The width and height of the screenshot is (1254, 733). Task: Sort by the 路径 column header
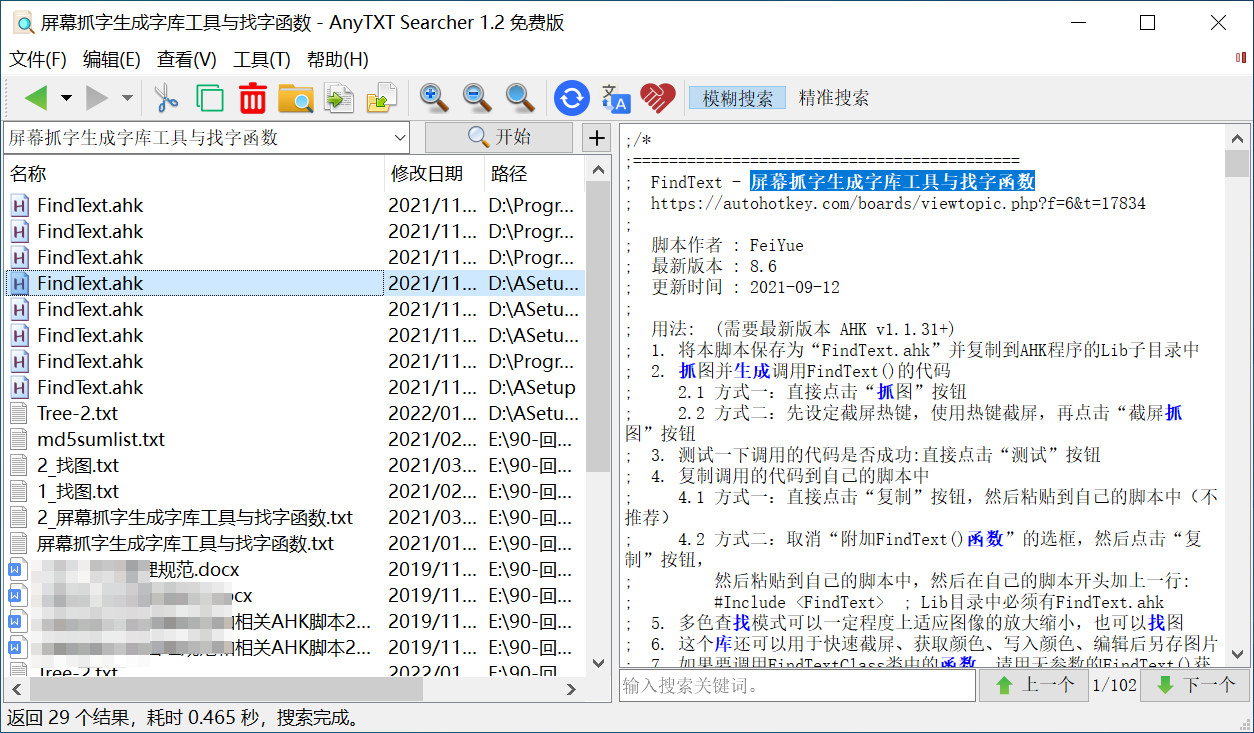[x=534, y=174]
